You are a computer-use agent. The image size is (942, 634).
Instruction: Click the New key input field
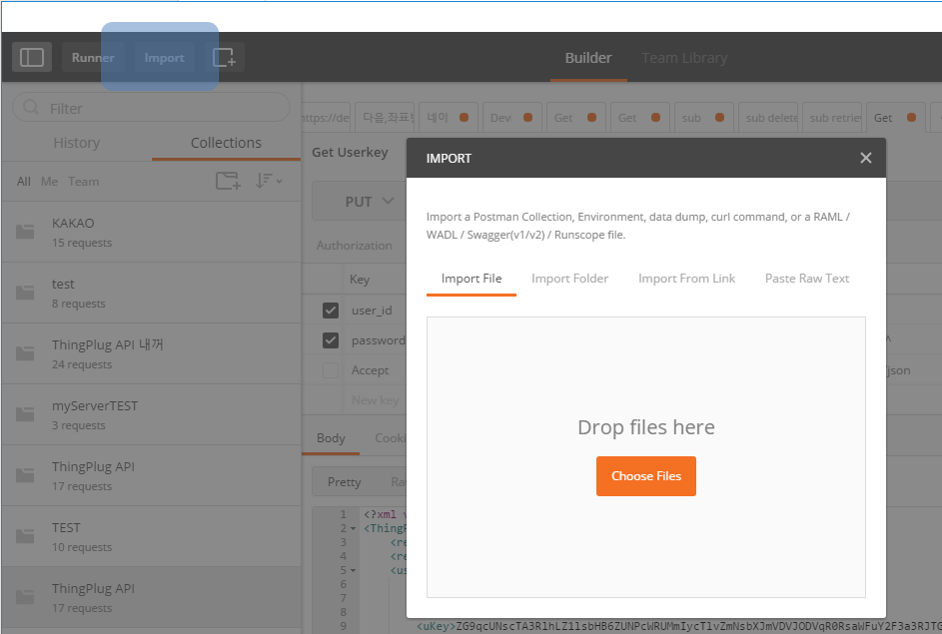377,400
